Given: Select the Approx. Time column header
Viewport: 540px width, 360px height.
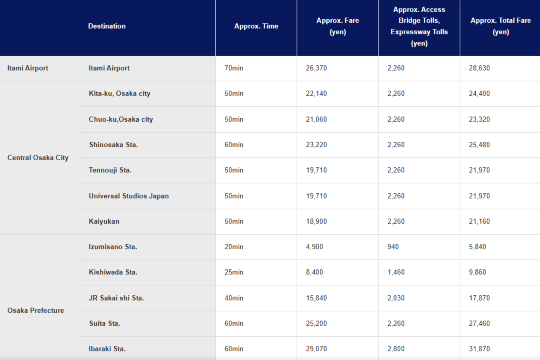Looking at the screenshot, I should pyautogui.click(x=256, y=26).
